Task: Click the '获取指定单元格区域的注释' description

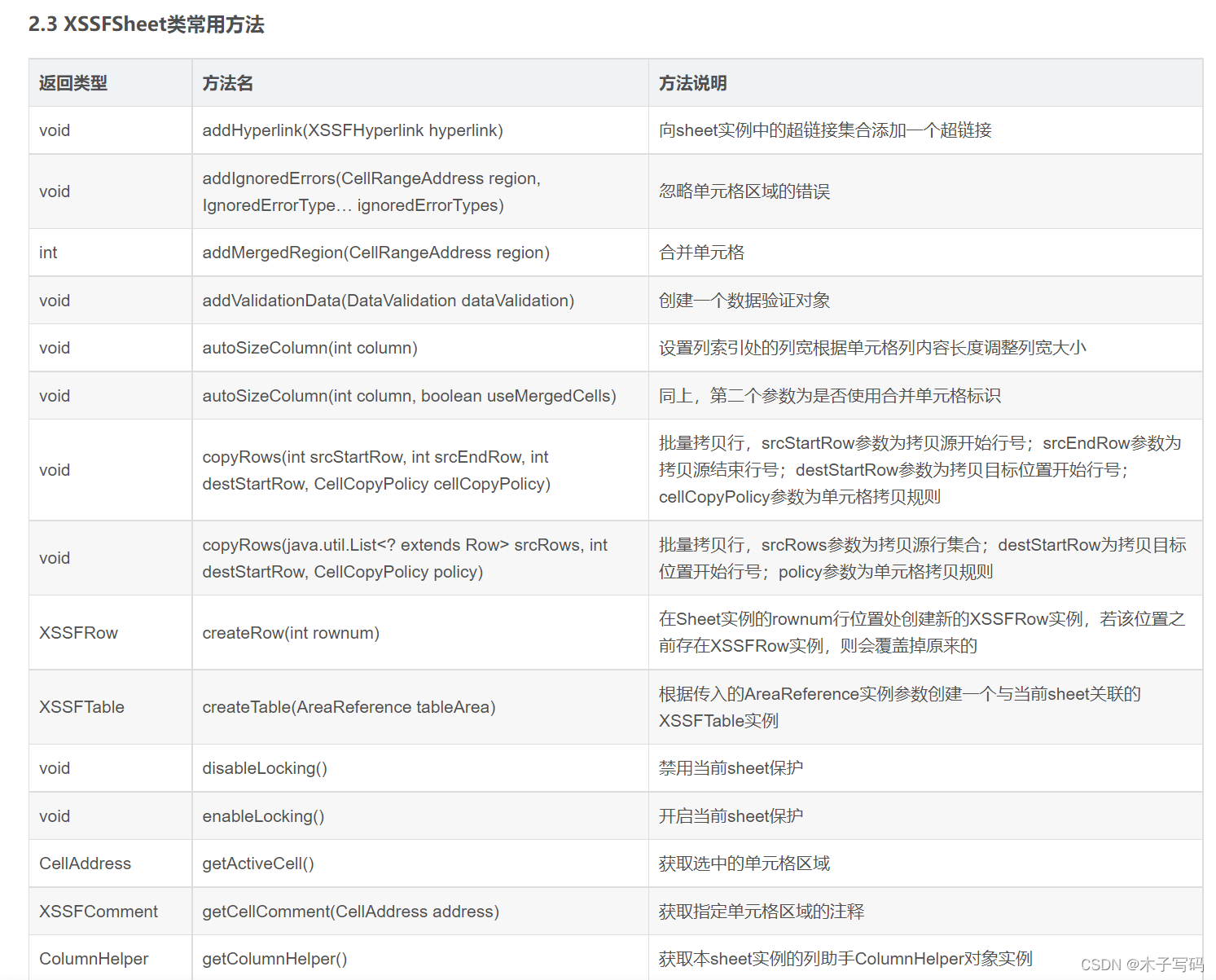Action: [762, 912]
